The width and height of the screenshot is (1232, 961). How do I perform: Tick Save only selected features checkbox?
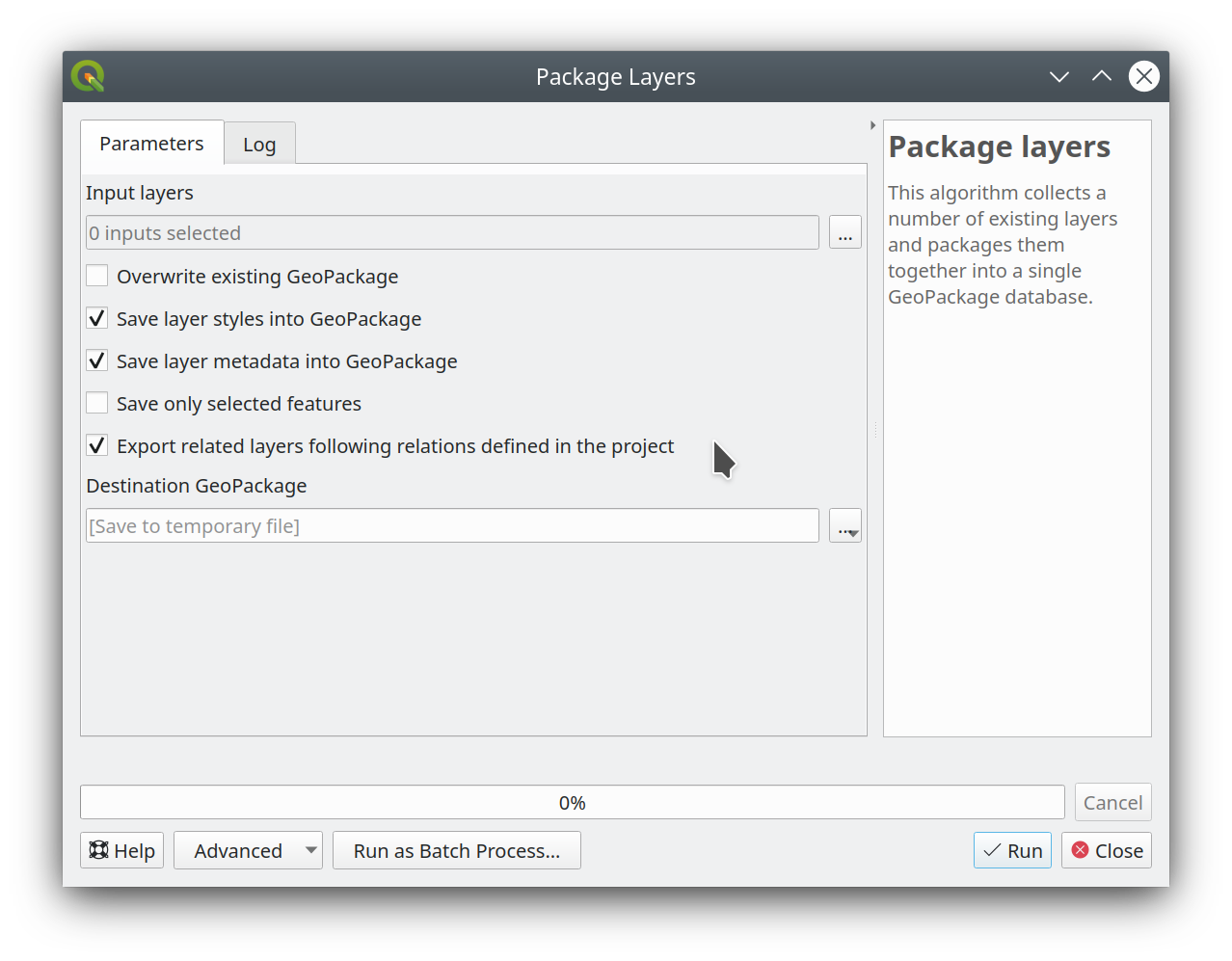point(97,404)
